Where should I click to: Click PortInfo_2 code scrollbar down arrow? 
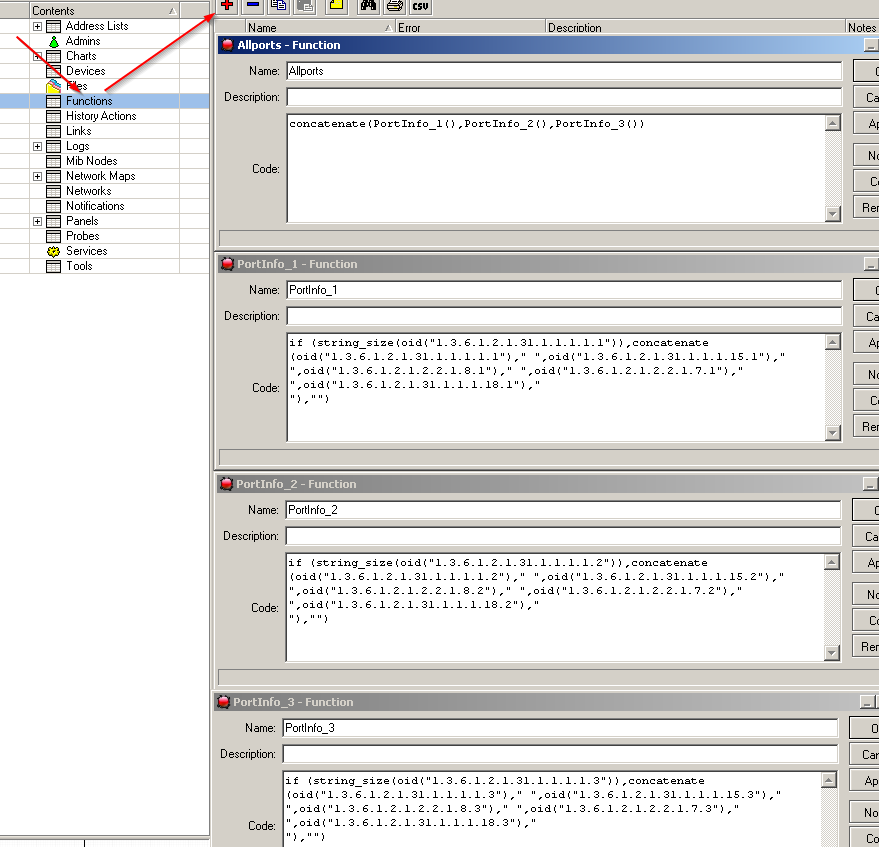[x=832, y=652]
